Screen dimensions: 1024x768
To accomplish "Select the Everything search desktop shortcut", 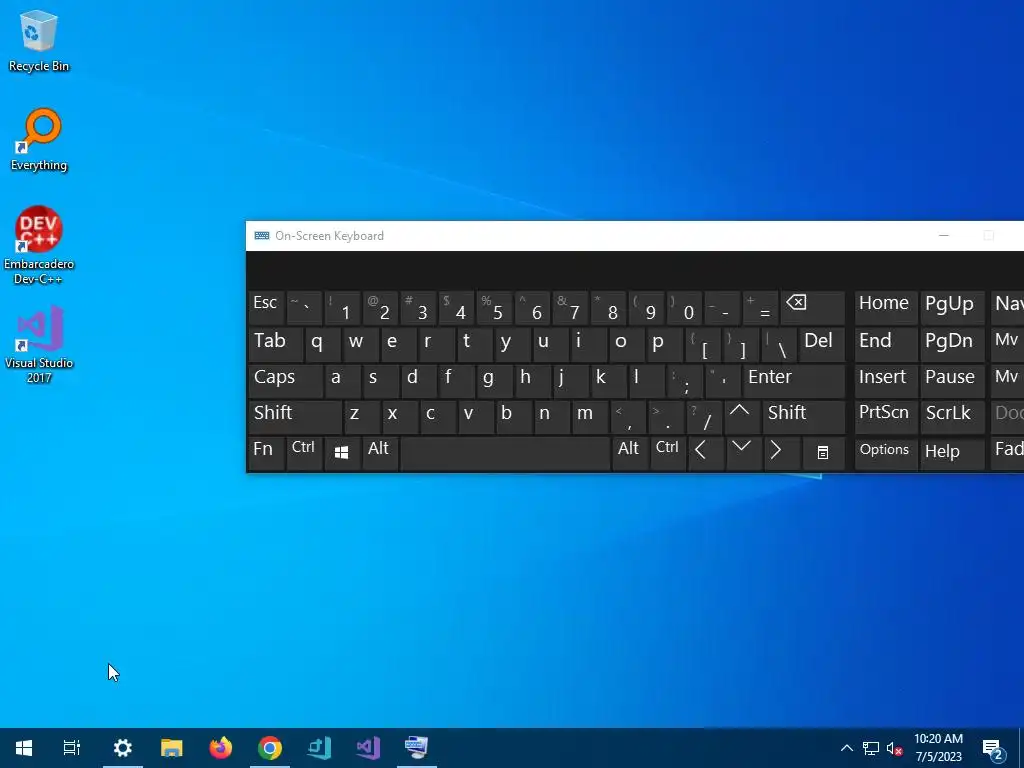I will (x=39, y=140).
